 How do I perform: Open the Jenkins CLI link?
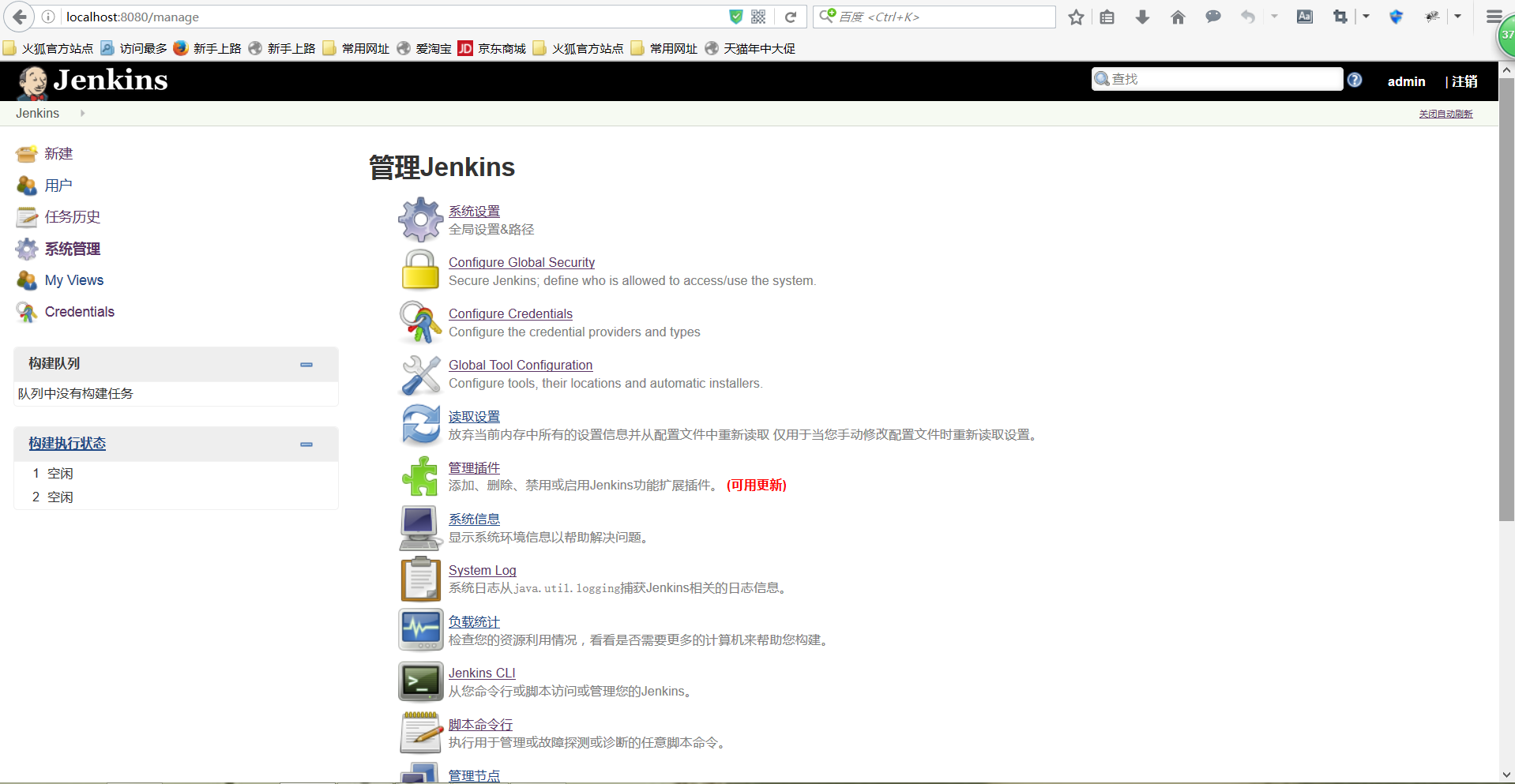pyautogui.click(x=482, y=673)
